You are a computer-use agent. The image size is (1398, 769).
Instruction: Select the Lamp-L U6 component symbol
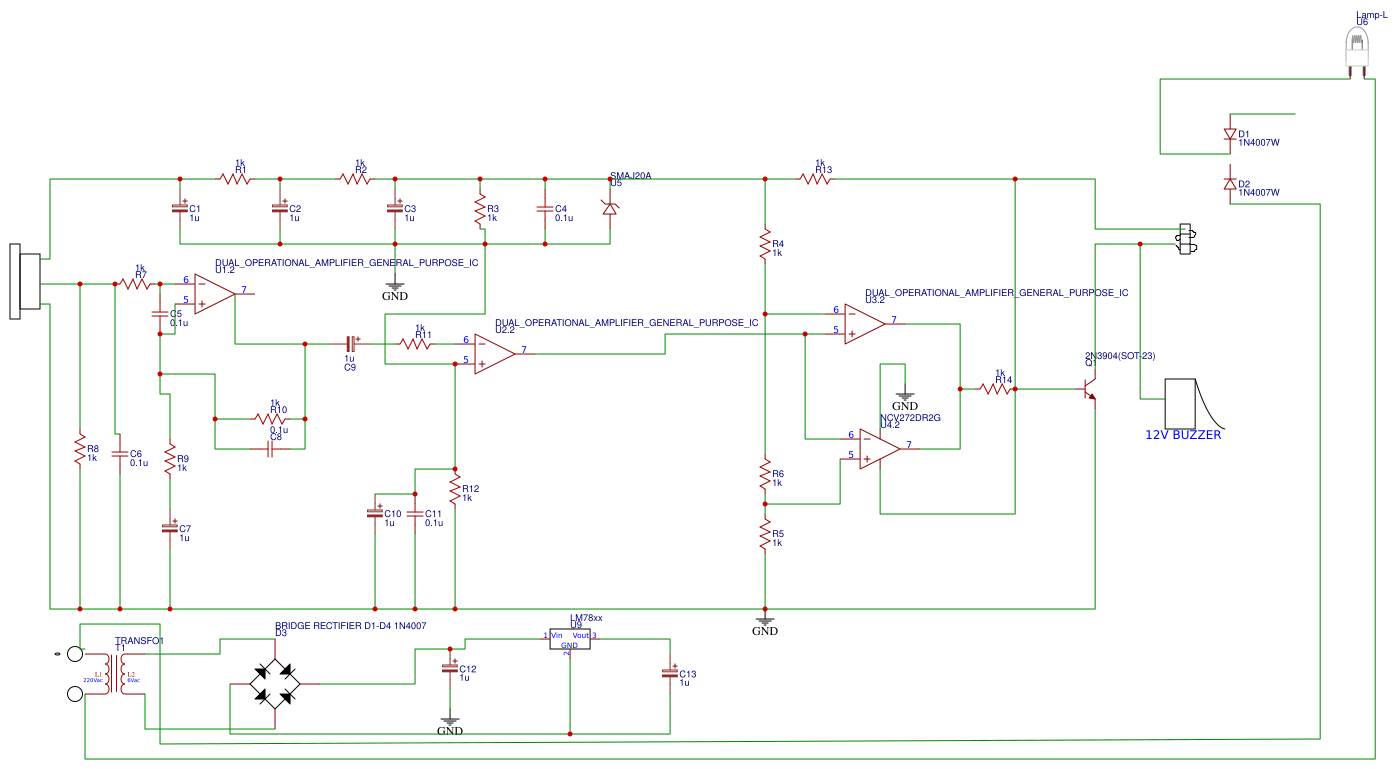pos(1356,47)
